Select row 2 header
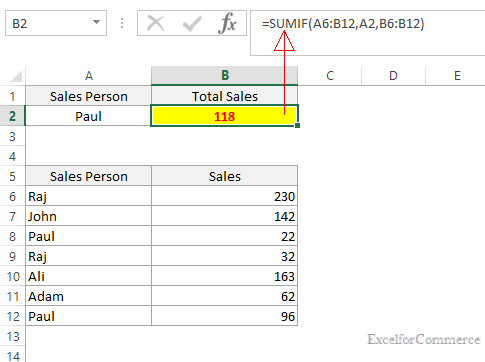Screen dimensions: 485x362 click(x=12, y=116)
